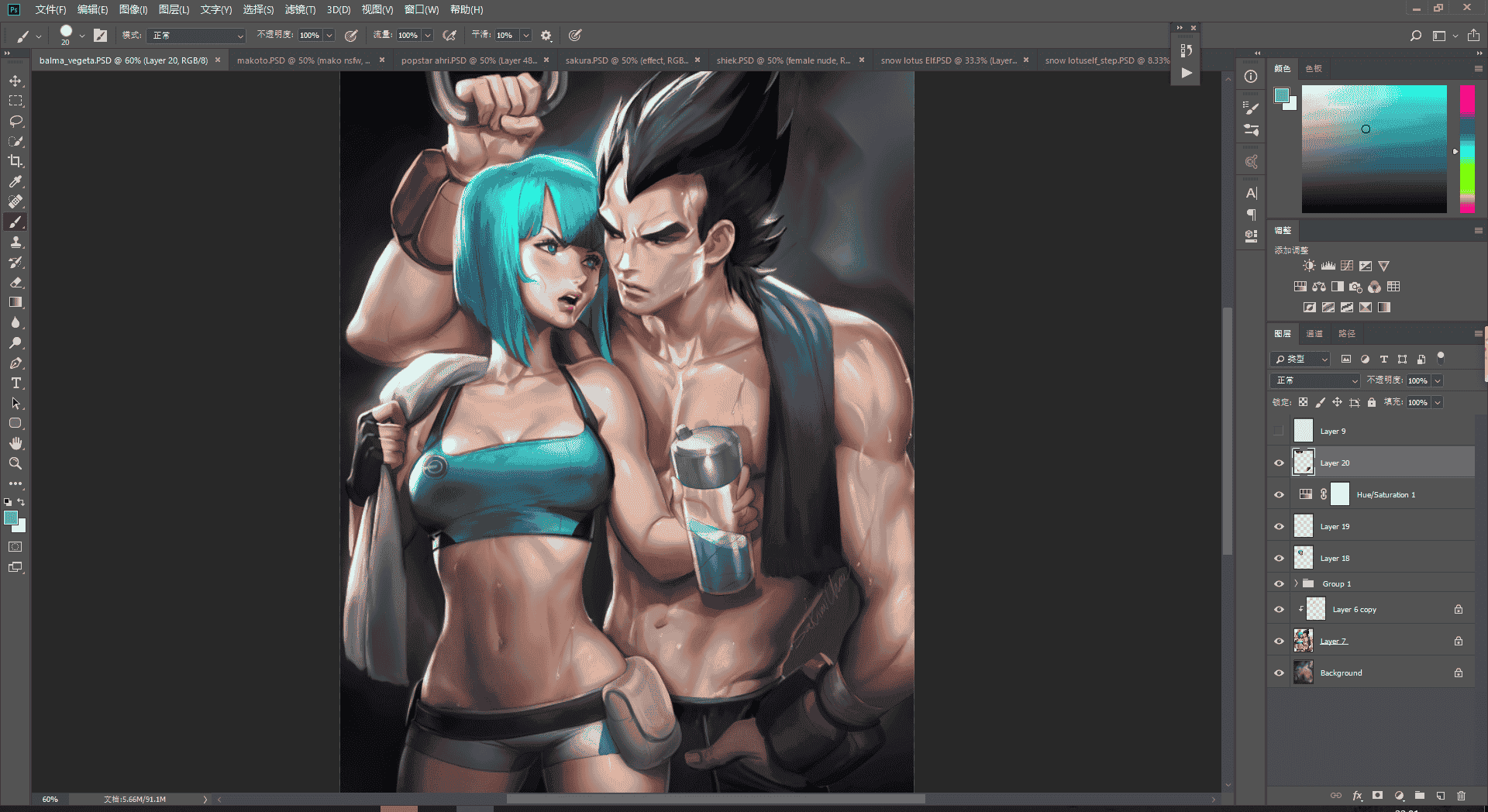The height and width of the screenshot is (812, 1488).
Task: Select the Clone Stamp tool
Action: pos(15,242)
